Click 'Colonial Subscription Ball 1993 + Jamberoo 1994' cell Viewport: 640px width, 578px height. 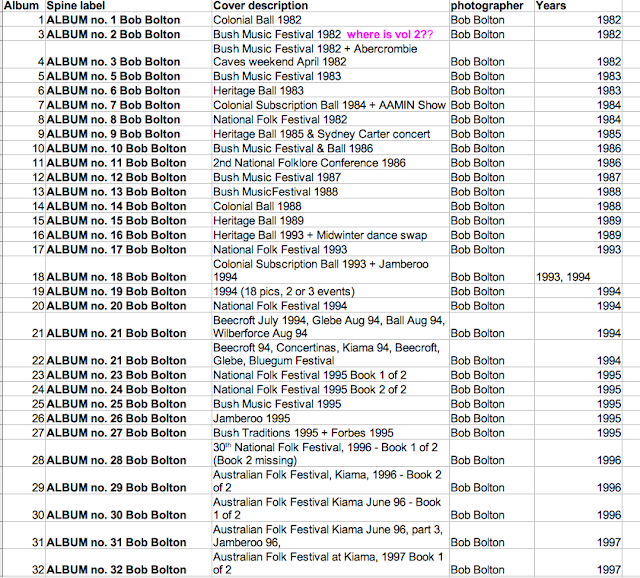pyautogui.click(x=330, y=270)
